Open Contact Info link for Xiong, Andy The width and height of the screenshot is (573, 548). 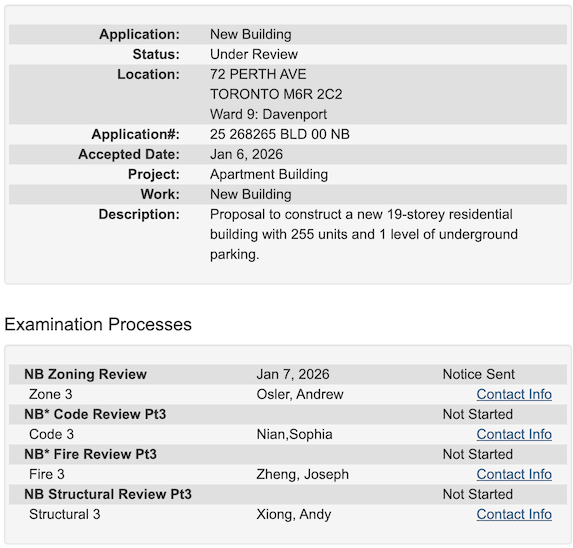514,514
